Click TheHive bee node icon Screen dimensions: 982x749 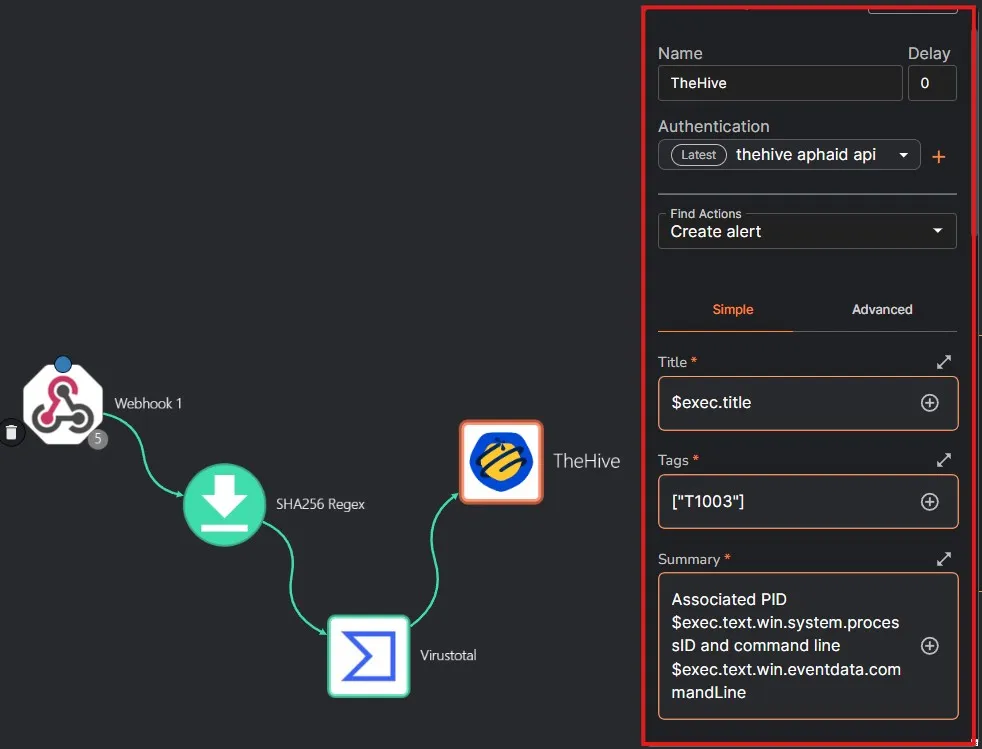coord(501,461)
